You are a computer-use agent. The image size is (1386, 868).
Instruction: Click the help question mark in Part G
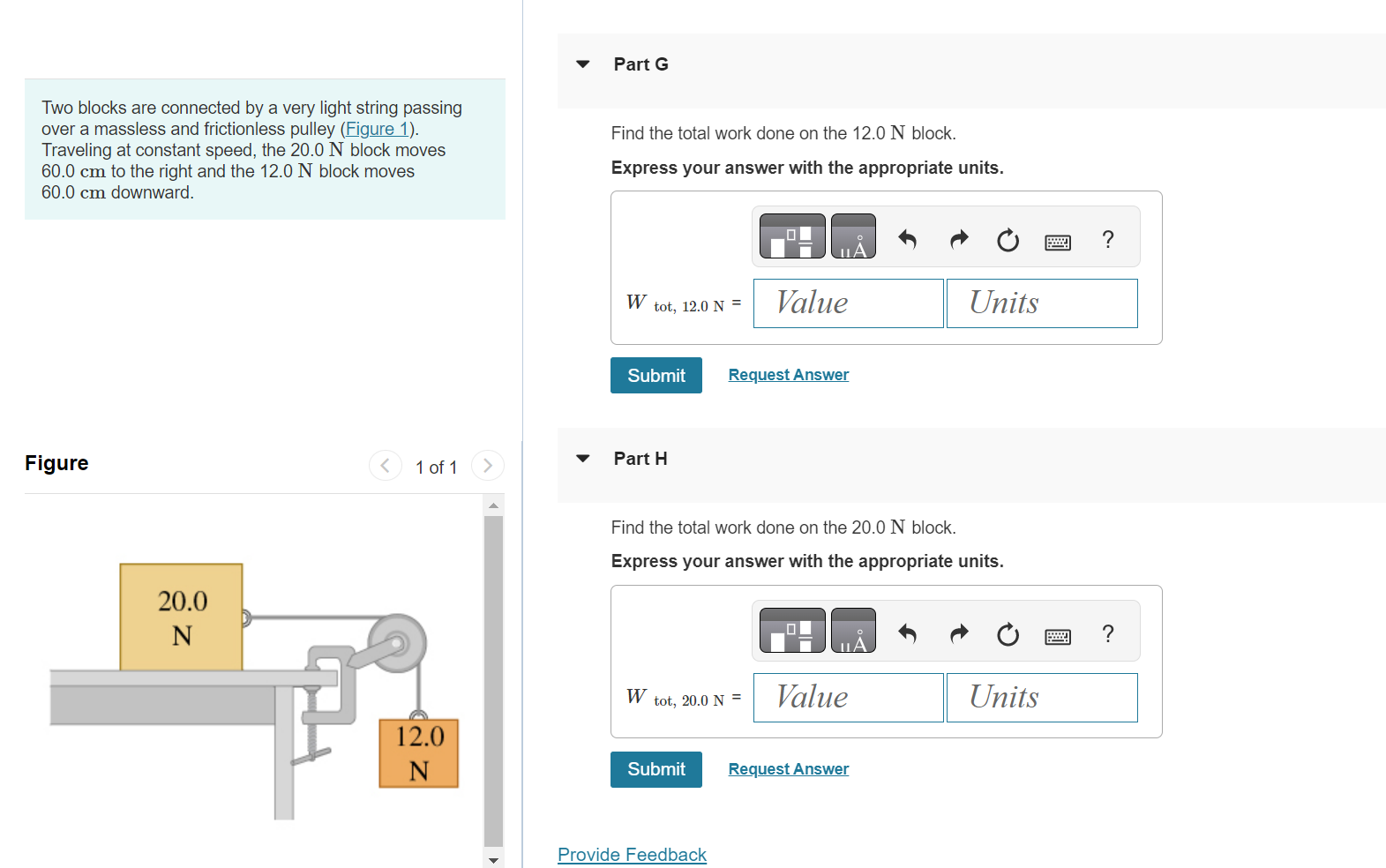click(1107, 238)
